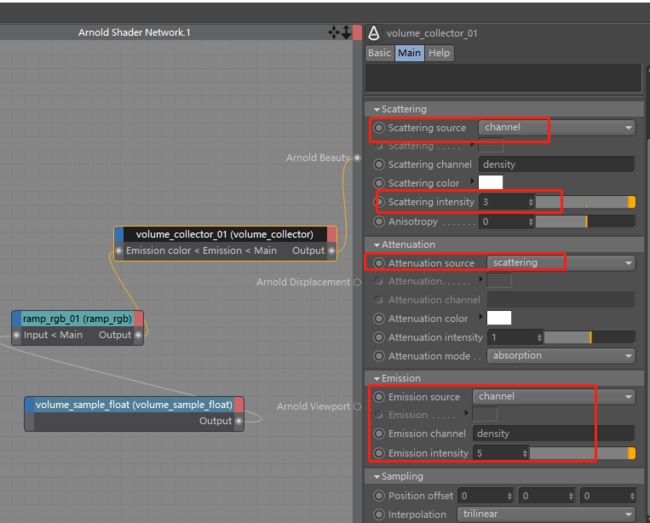Collapse the Emission section
Screen dimensions: 650x523
click(x=376, y=379)
